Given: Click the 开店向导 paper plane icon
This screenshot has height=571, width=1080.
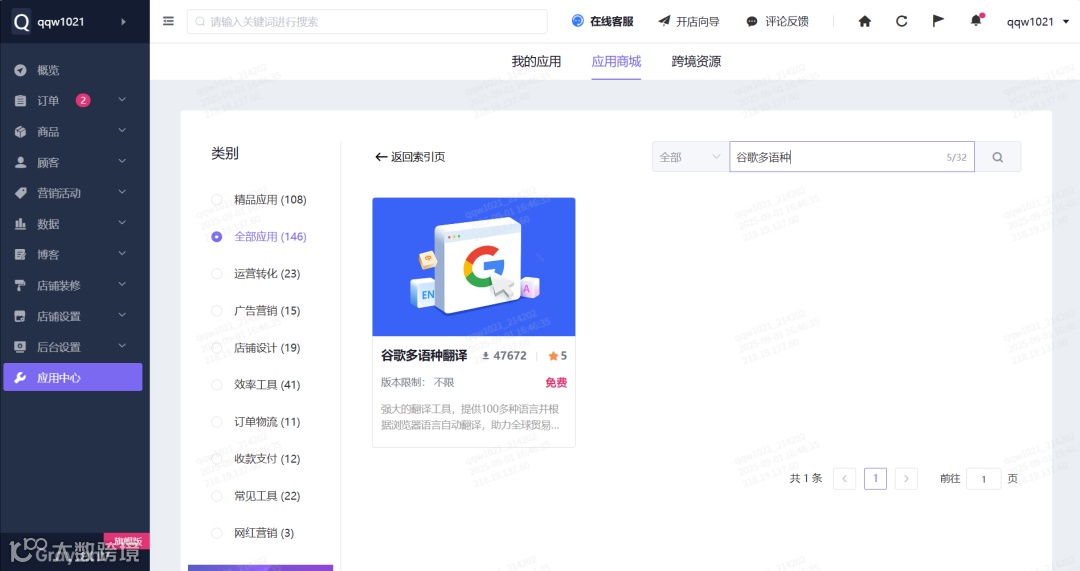Looking at the screenshot, I should [x=664, y=21].
